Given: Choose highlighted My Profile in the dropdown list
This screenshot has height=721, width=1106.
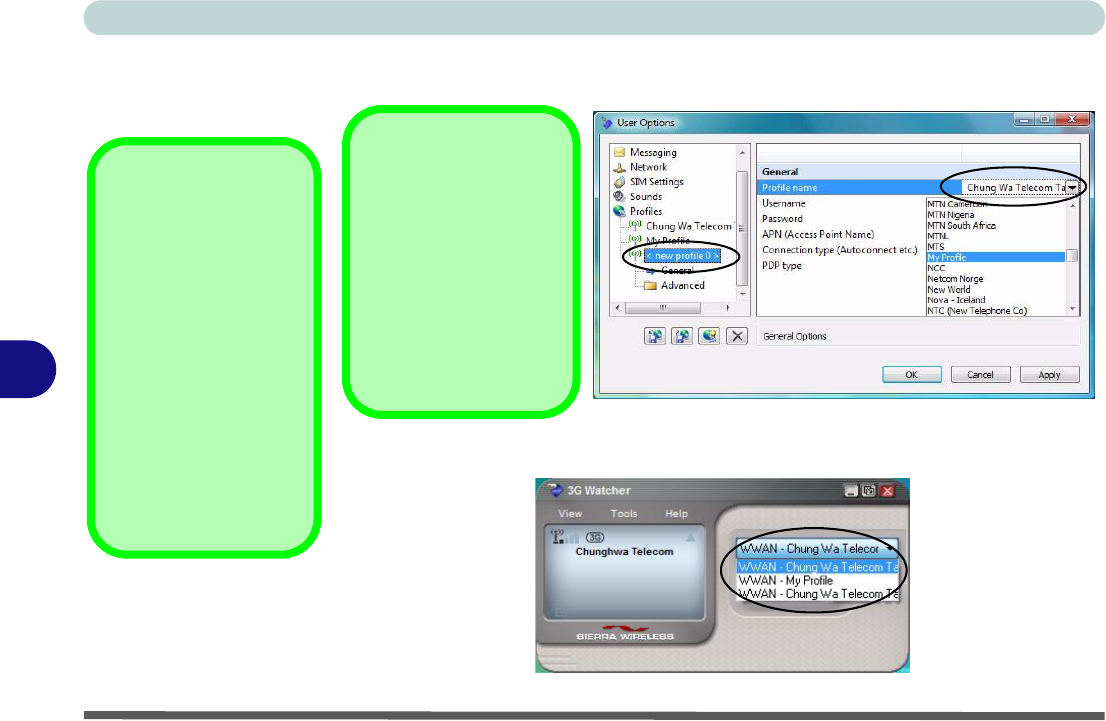Looking at the screenshot, I should click(995, 258).
